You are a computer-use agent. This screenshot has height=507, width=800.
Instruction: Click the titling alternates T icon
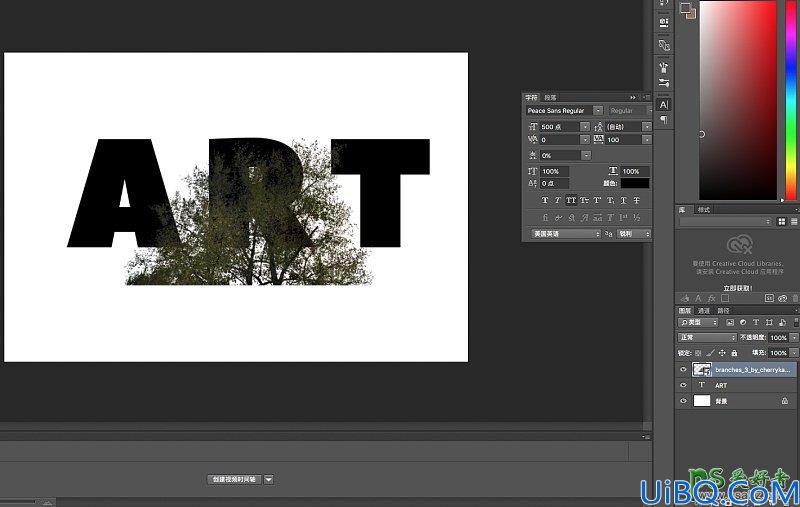pos(610,218)
